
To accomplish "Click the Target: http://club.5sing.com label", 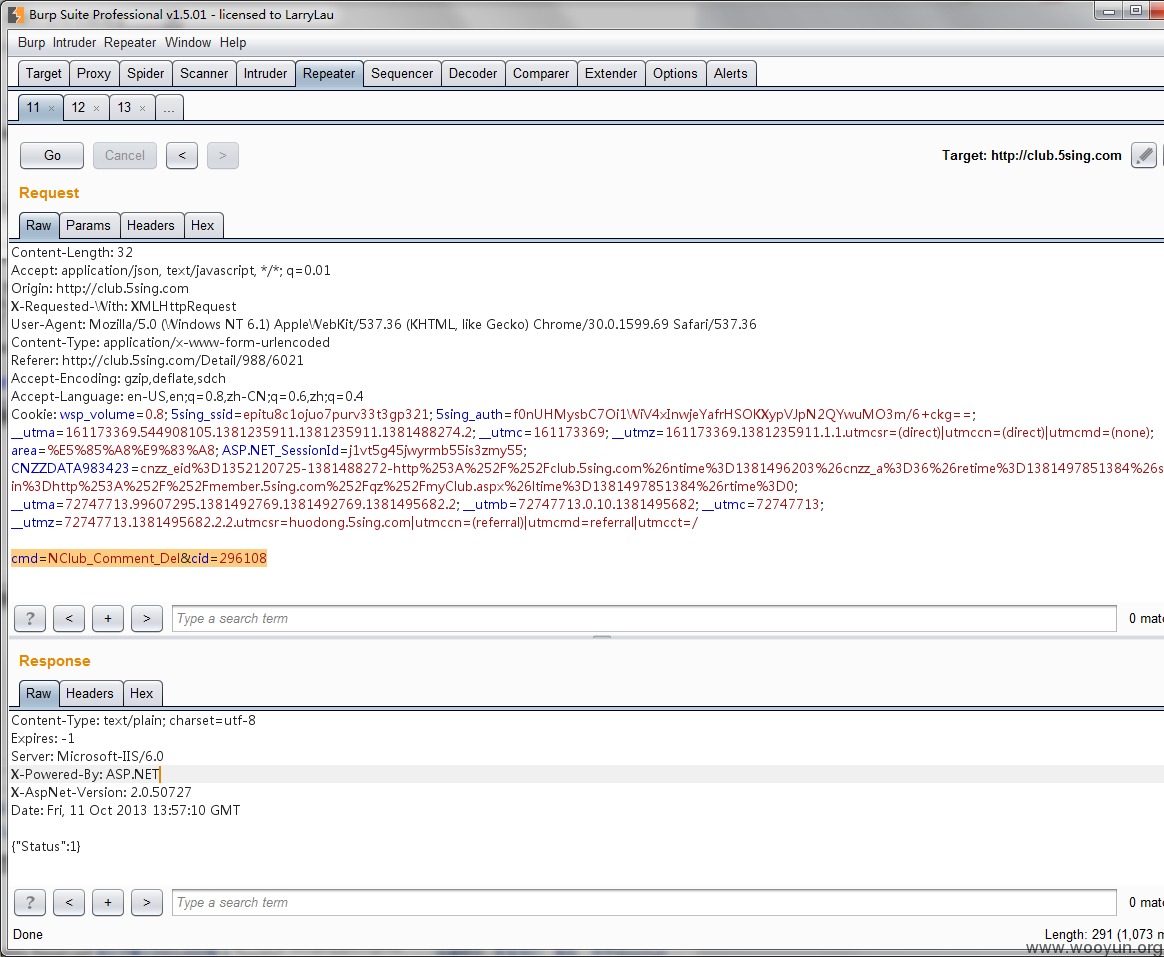I will [1032, 155].
